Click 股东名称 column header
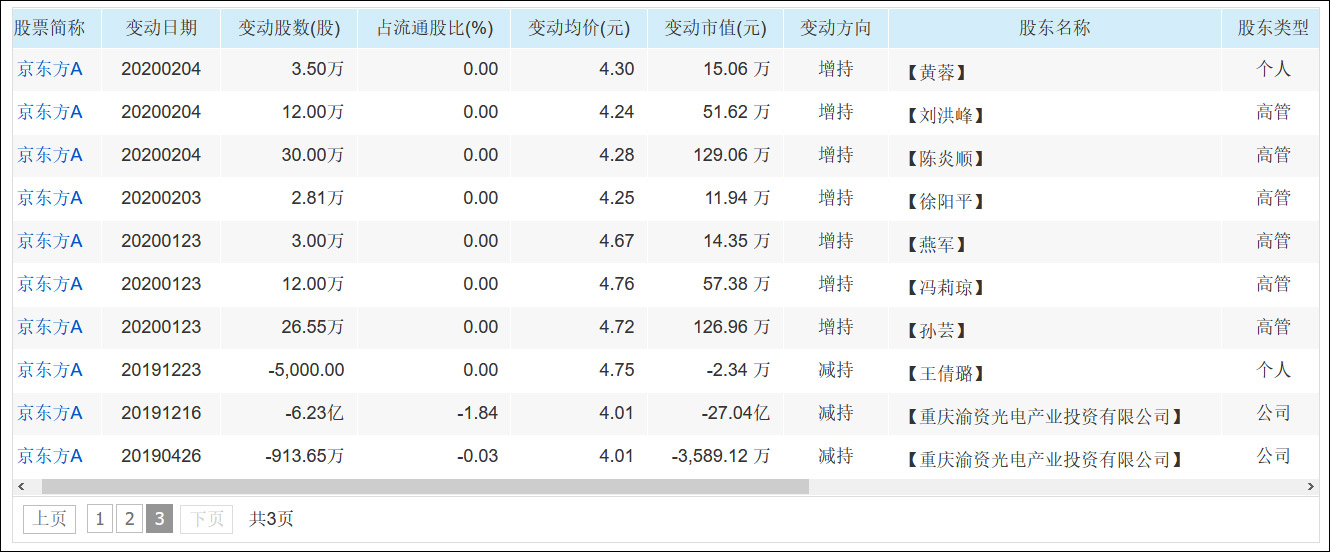The width and height of the screenshot is (1330, 552). pyautogui.click(x=1055, y=28)
